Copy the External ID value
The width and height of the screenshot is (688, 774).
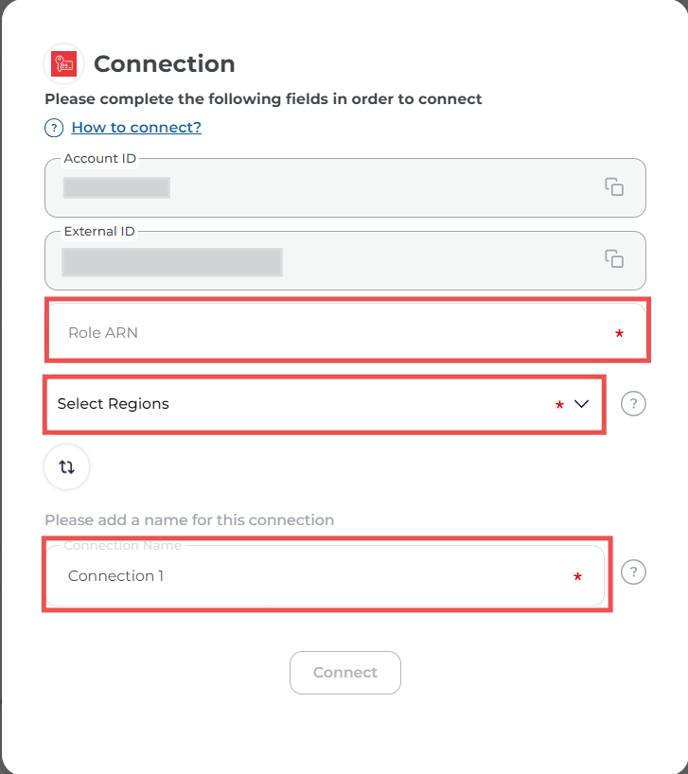(x=614, y=259)
